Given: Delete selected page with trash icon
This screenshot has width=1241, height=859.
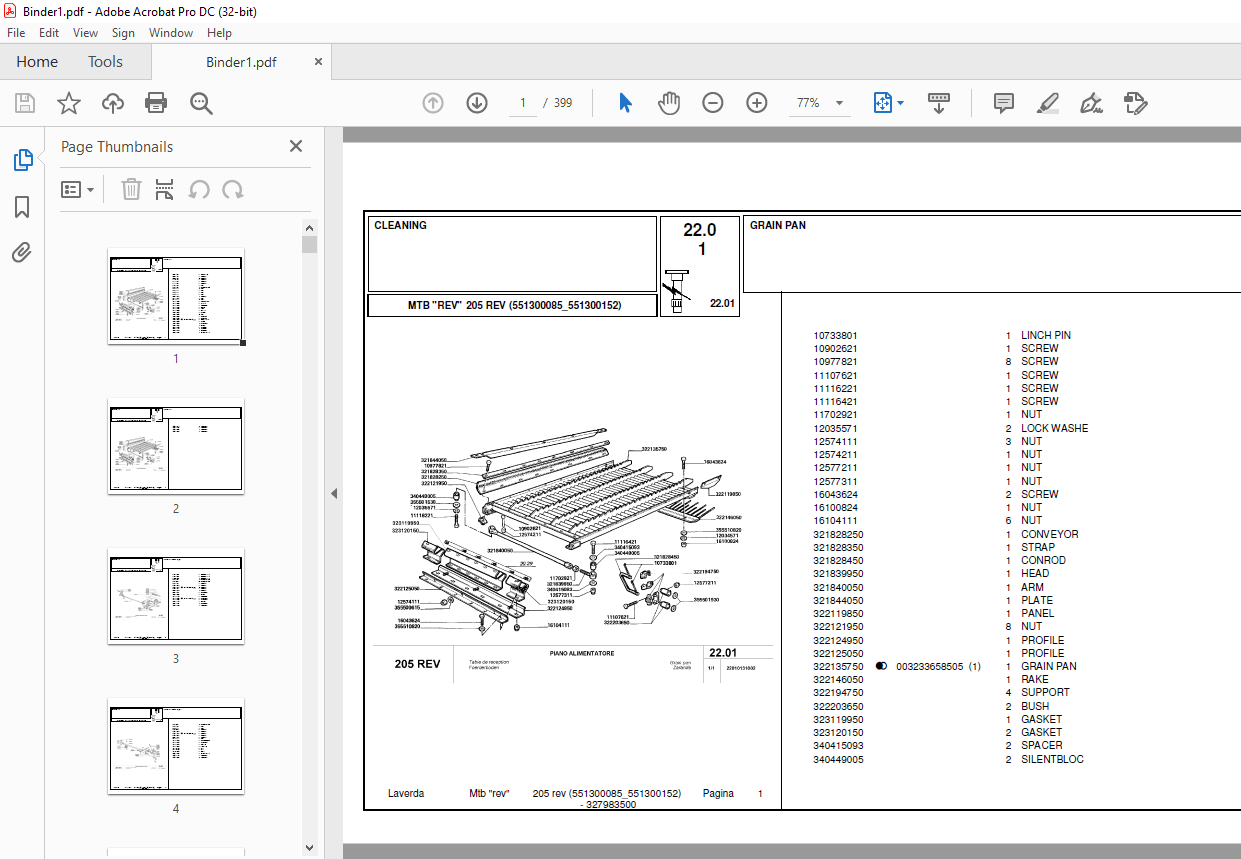Looking at the screenshot, I should click(131, 189).
